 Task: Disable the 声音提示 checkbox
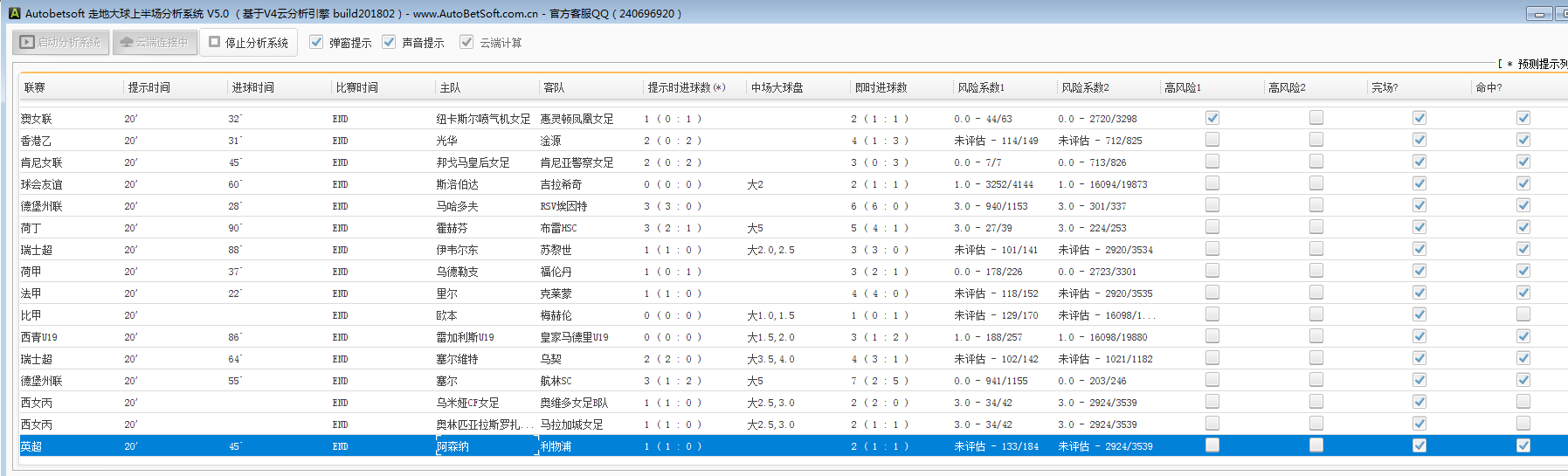pos(389,42)
